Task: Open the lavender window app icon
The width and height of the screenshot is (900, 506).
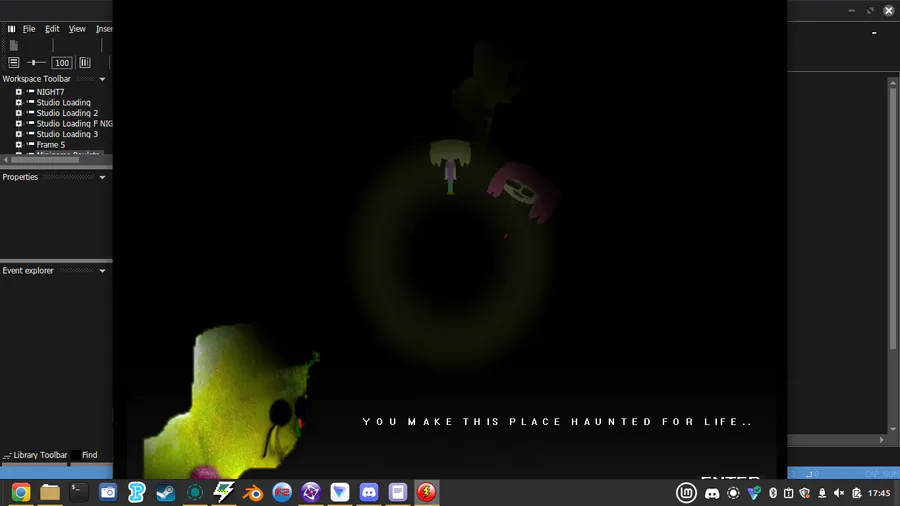Action: point(398,492)
